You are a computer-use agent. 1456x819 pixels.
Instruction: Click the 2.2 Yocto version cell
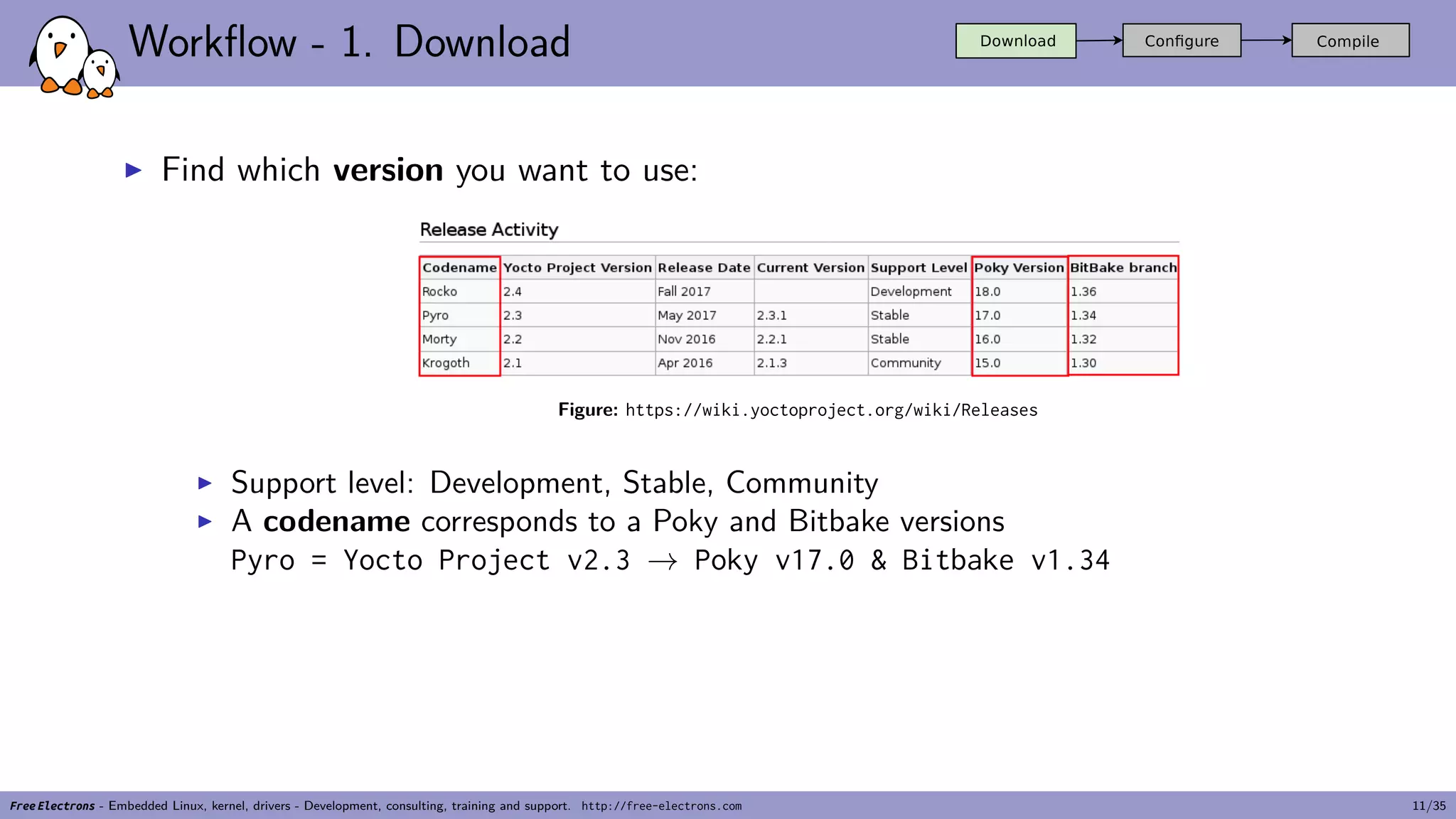coord(577,339)
